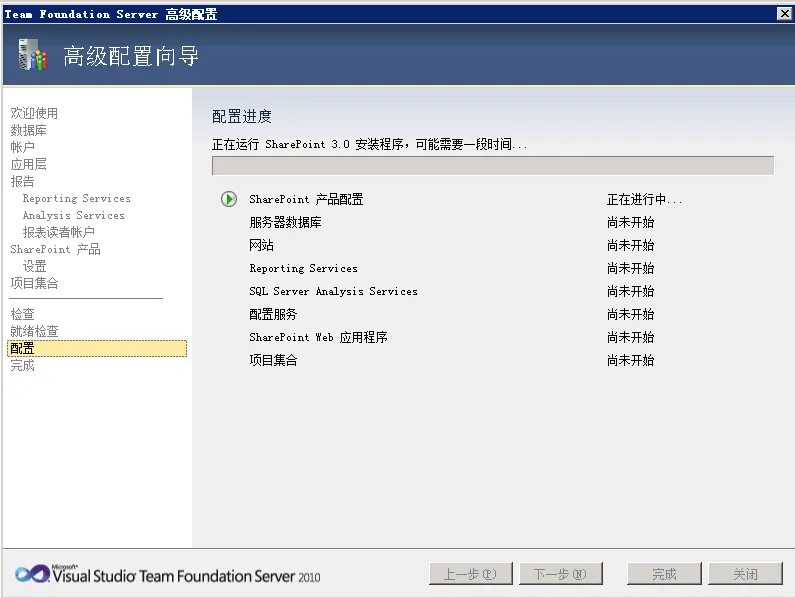
Task: Click 项目集合 task in progress list
Action: pyautogui.click(x=273, y=360)
